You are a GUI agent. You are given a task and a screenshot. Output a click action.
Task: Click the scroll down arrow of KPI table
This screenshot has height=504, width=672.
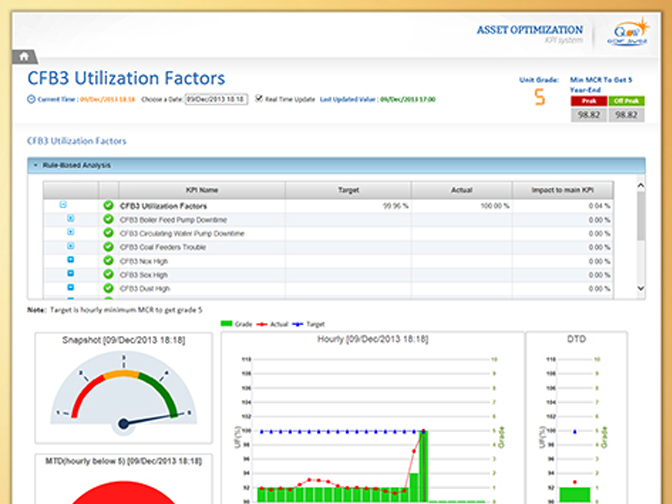pyautogui.click(x=641, y=288)
